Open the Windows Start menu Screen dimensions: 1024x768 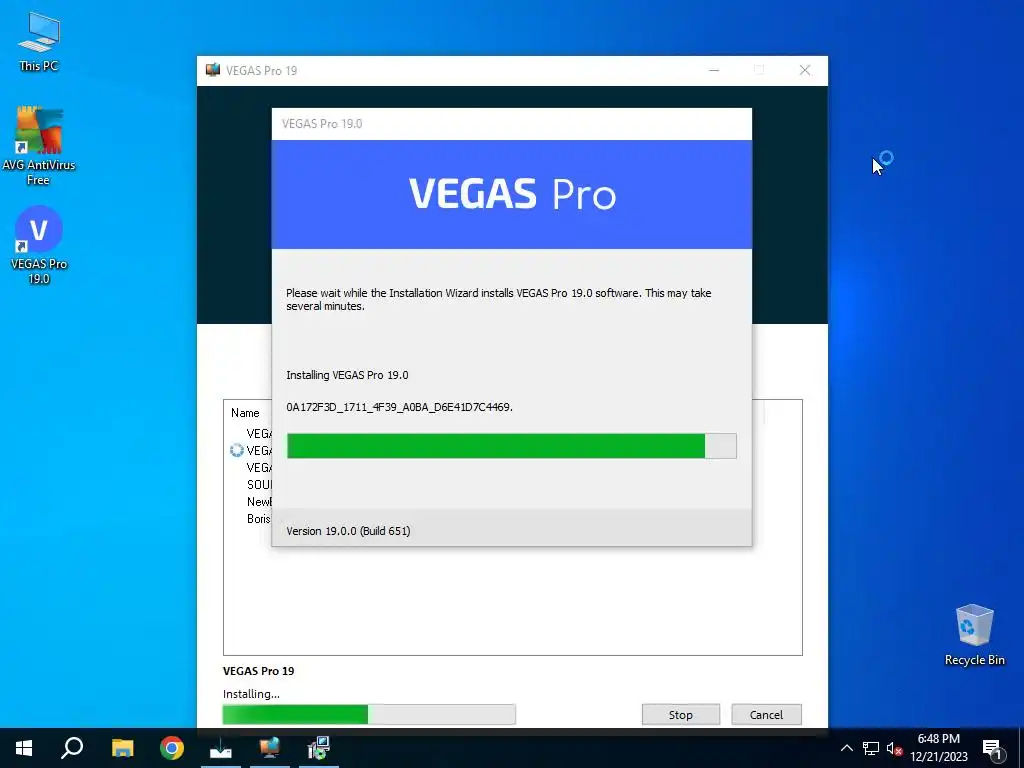(24, 748)
